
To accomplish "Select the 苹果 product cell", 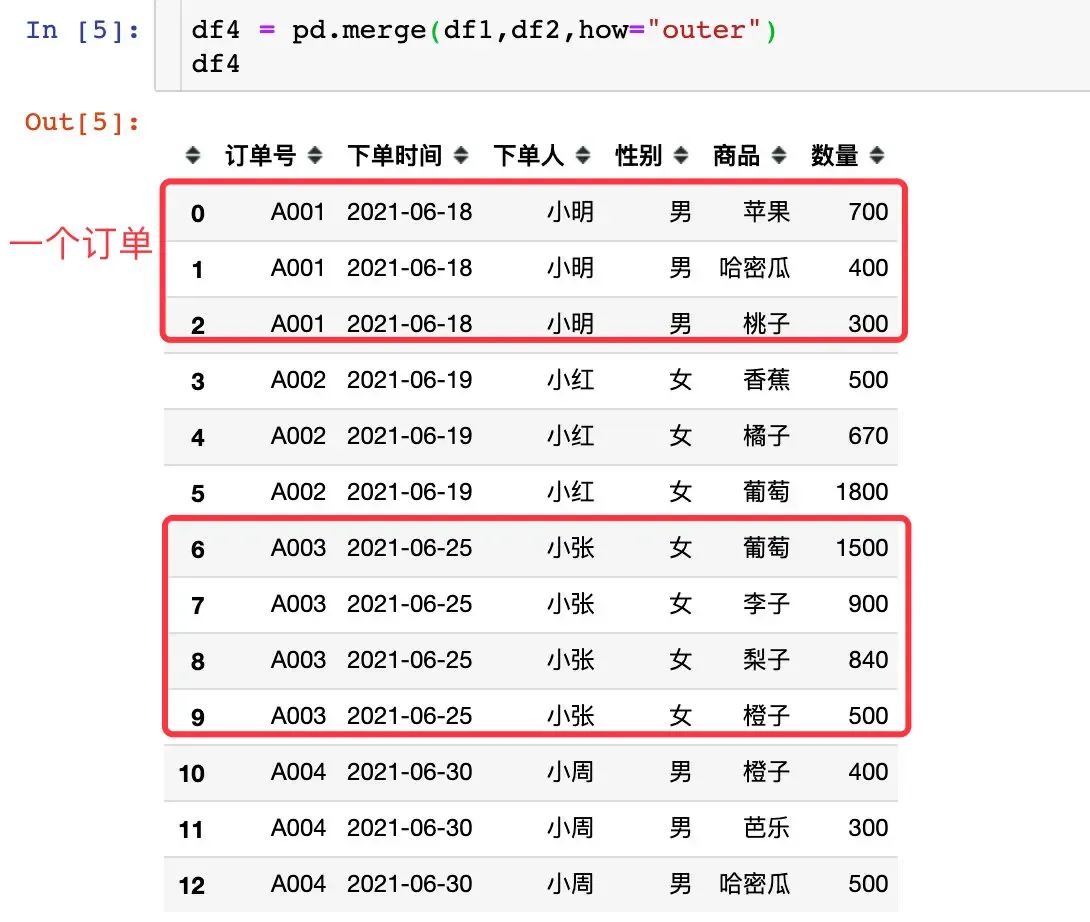I will pos(766,212).
